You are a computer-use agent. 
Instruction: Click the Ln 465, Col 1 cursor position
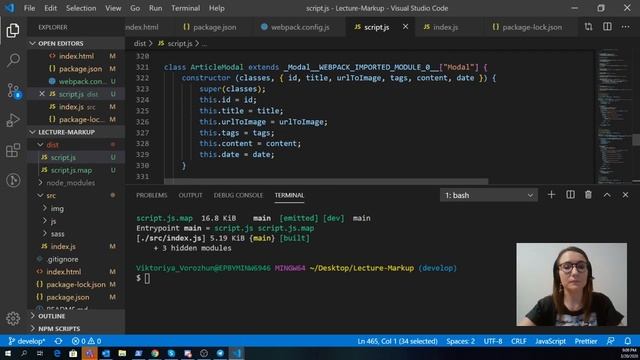[x=397, y=341]
